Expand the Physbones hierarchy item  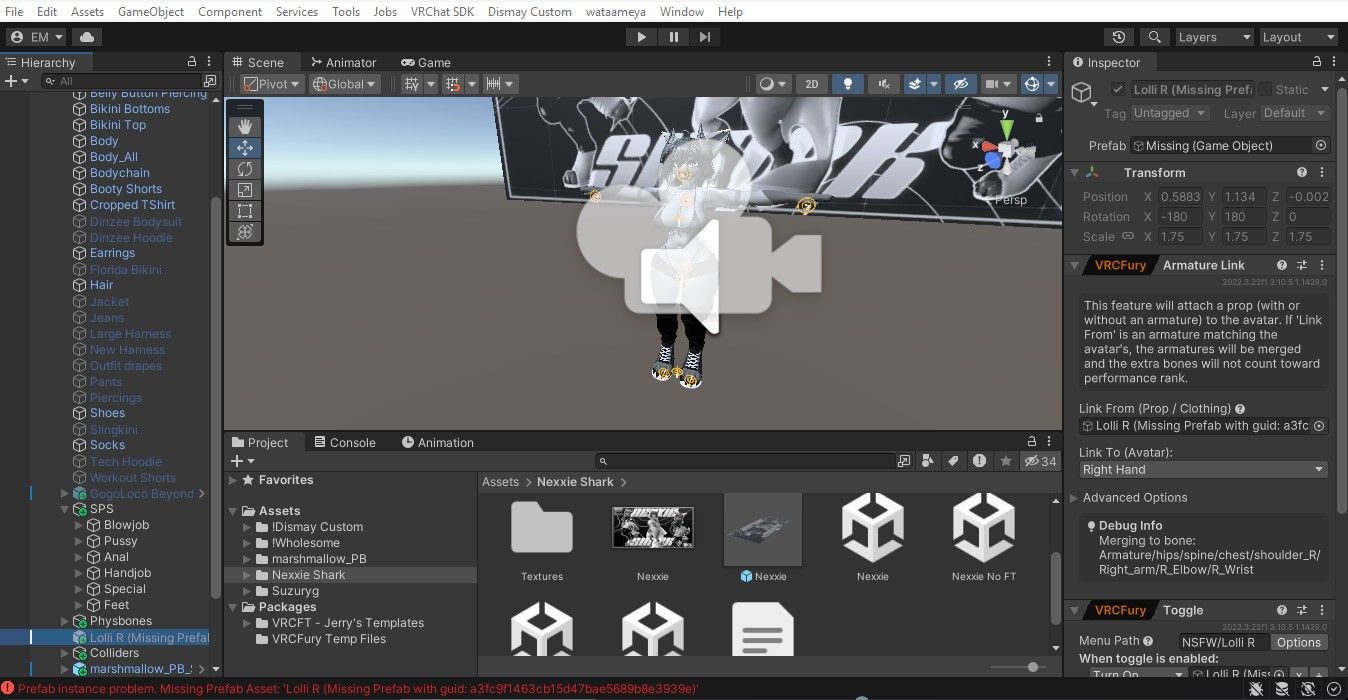click(x=65, y=621)
